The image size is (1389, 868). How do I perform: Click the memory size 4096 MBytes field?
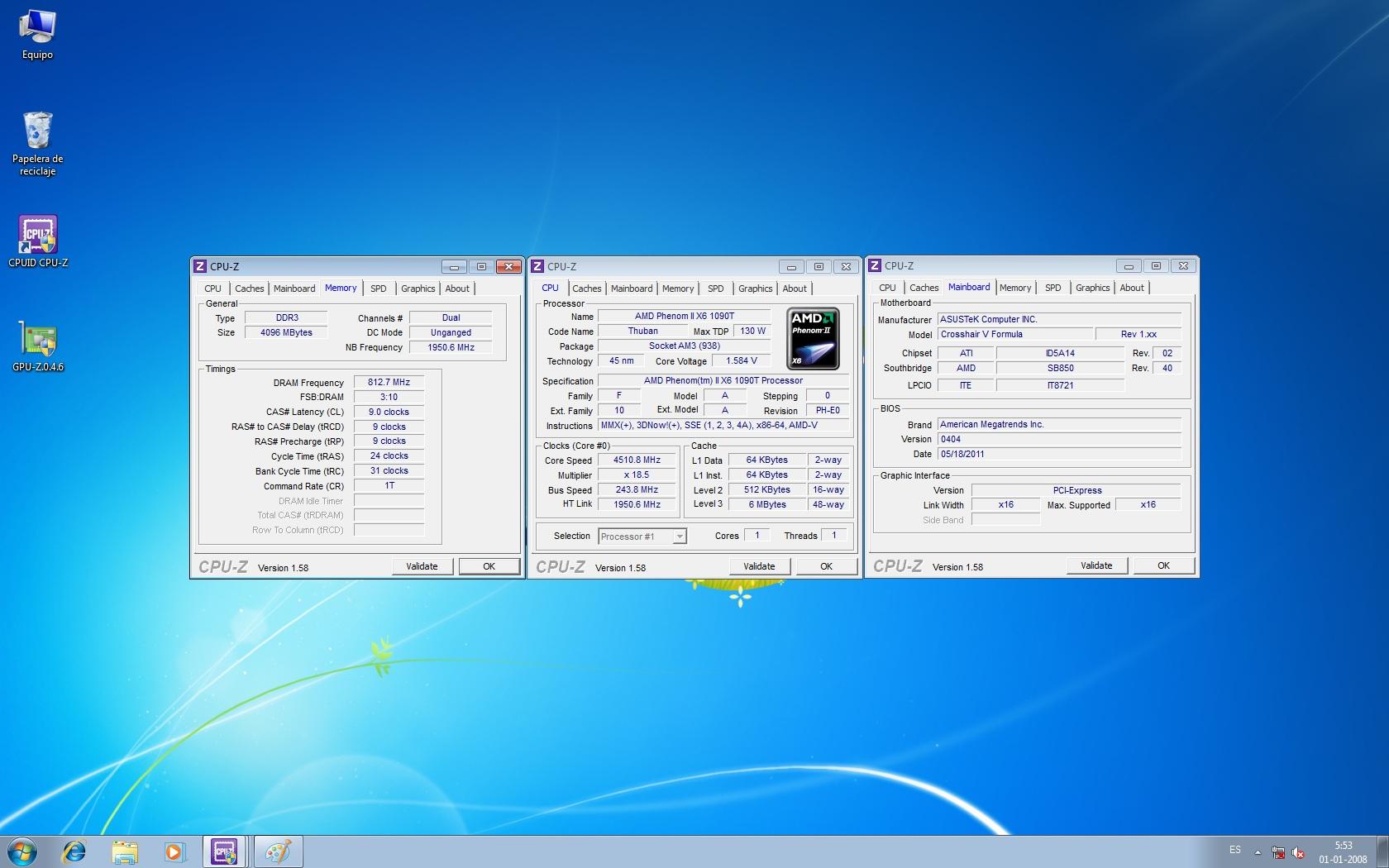pos(286,332)
